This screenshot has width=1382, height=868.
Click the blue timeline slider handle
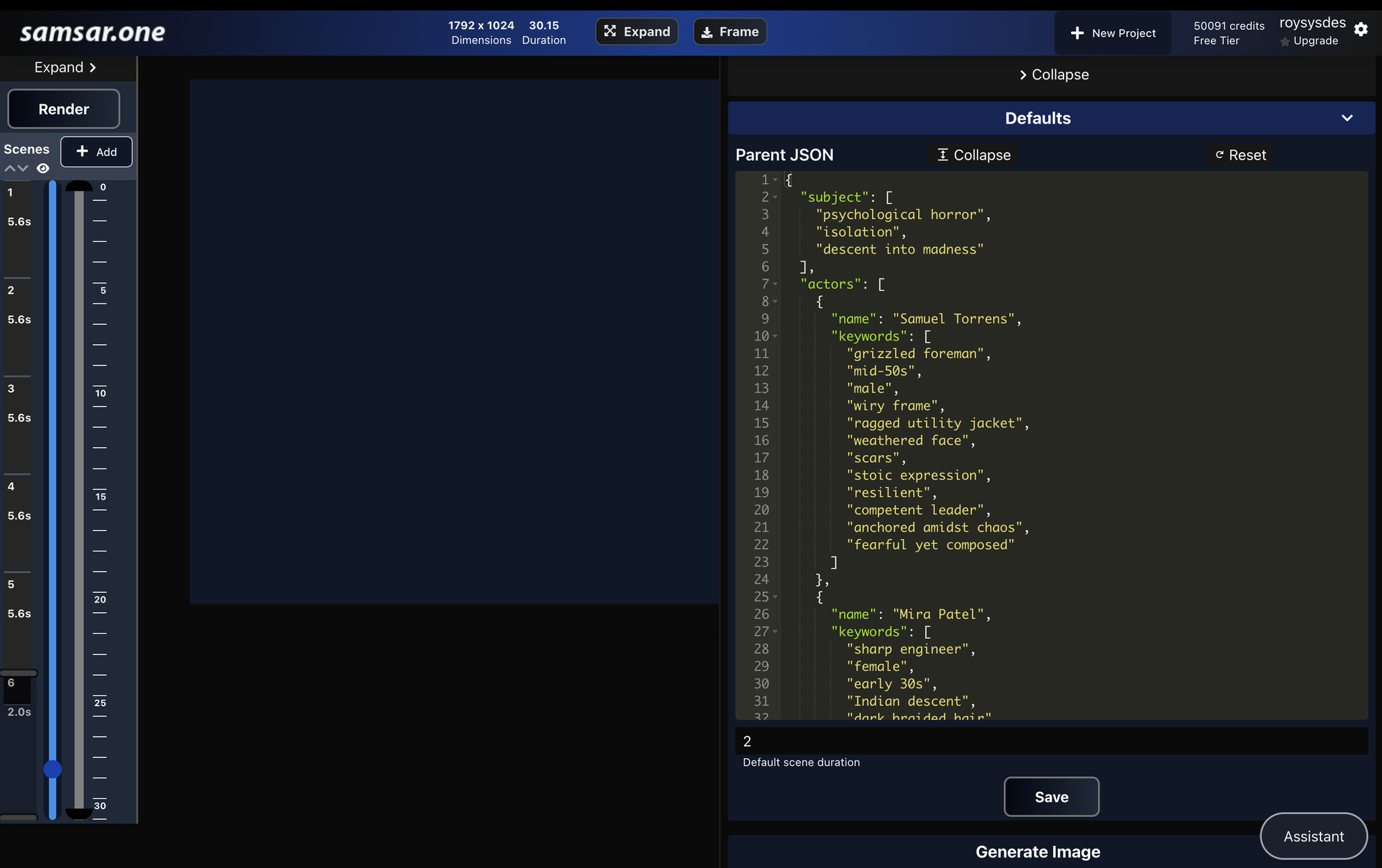click(x=53, y=769)
